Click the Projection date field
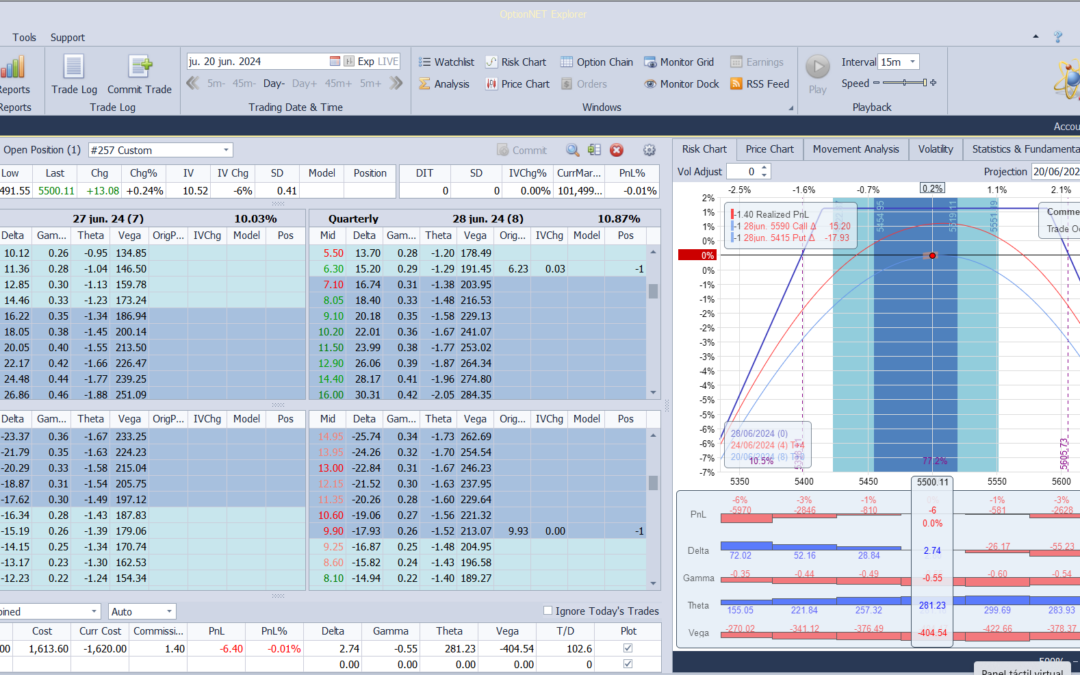This screenshot has width=1080, height=675. coord(1055,172)
